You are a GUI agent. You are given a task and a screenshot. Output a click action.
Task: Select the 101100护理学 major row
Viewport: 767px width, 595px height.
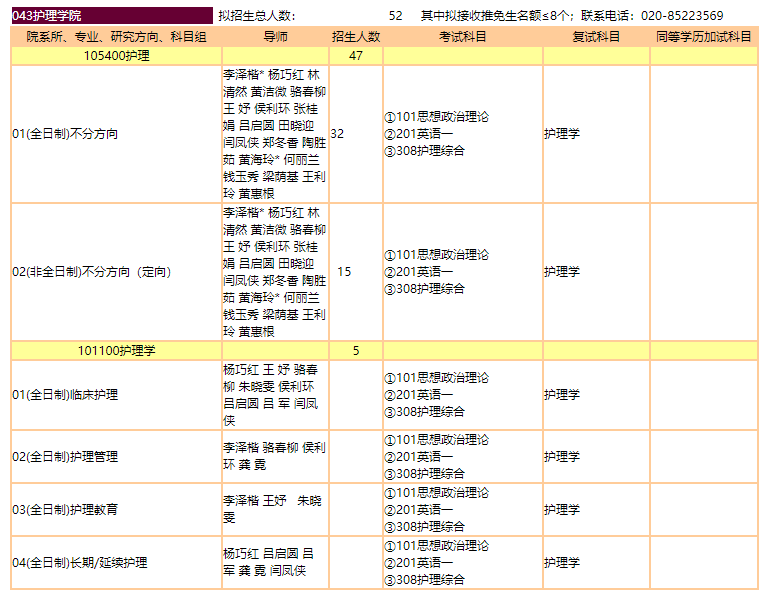point(117,350)
